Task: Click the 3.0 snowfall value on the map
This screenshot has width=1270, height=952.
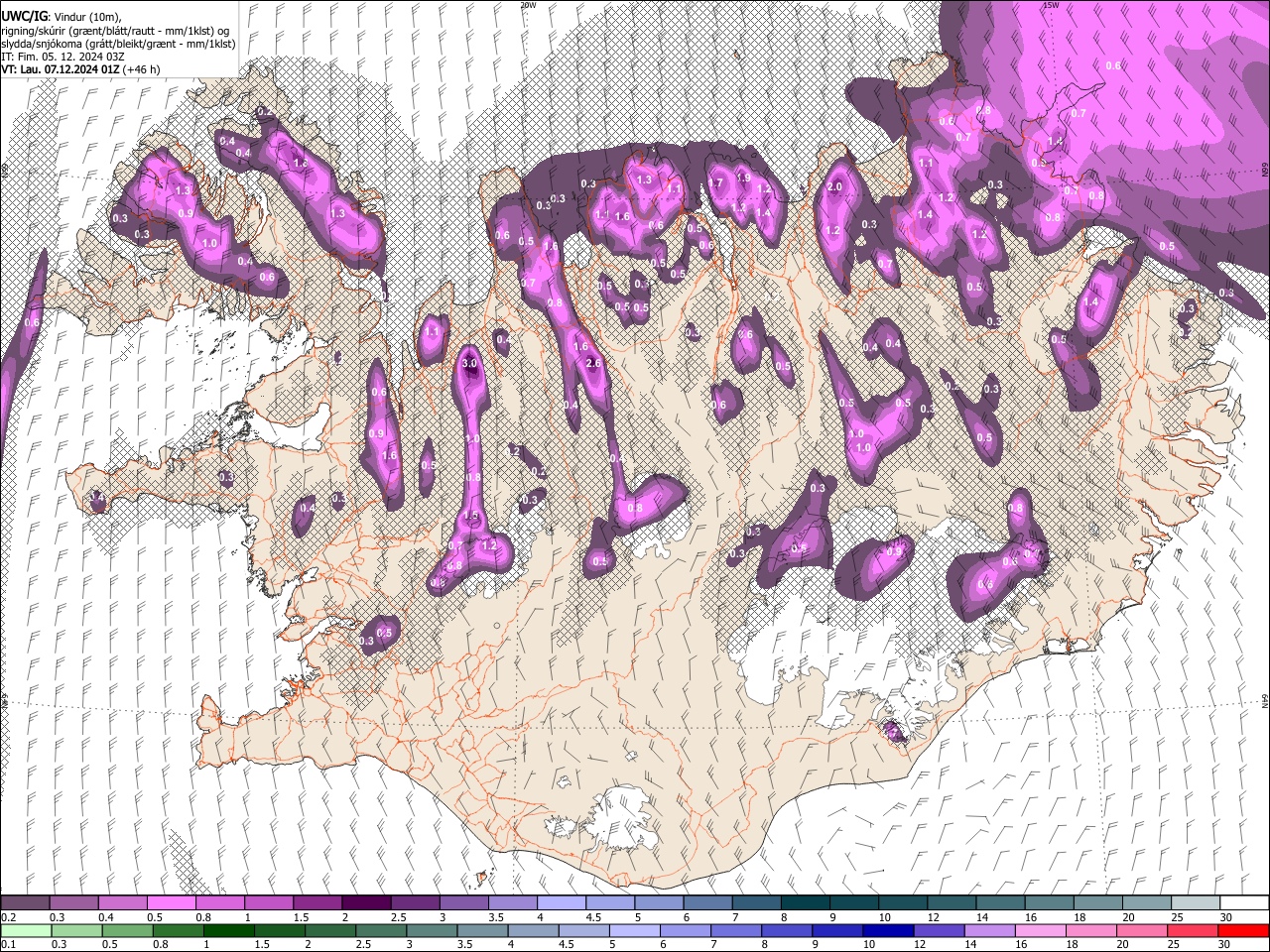Action: coord(470,364)
